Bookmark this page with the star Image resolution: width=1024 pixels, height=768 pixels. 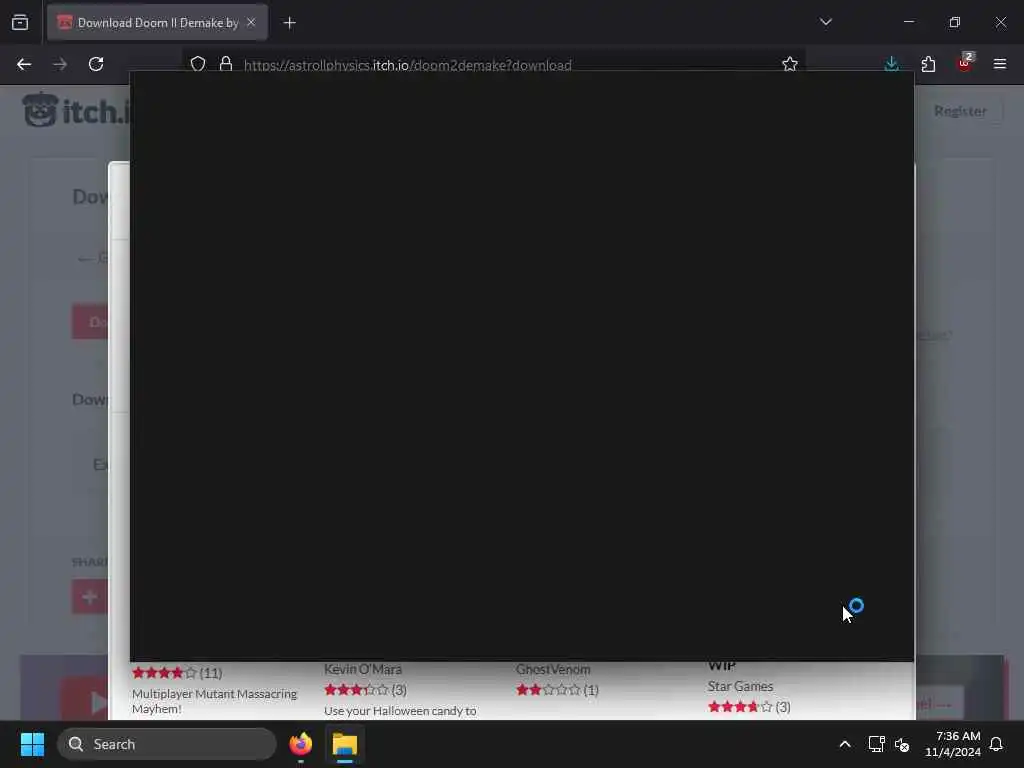click(x=790, y=64)
